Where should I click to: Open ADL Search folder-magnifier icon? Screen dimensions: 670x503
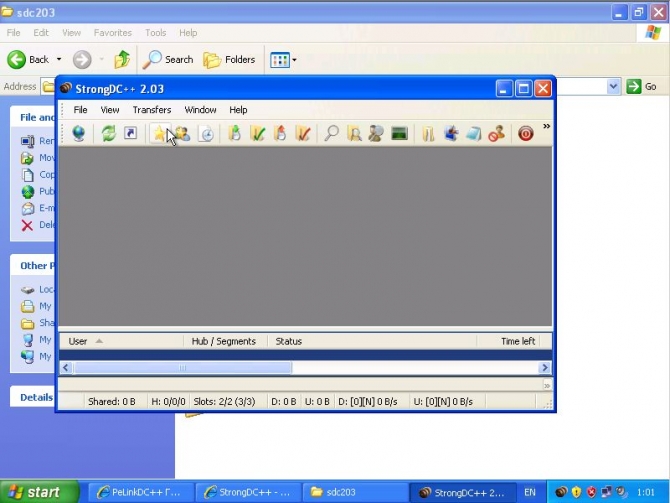tap(354, 134)
